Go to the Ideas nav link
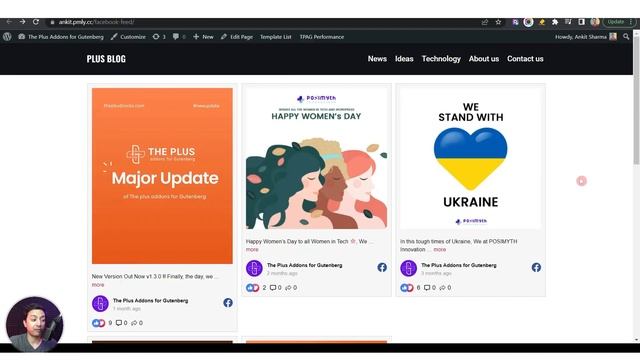This screenshot has height=360, width=640. tap(404, 59)
